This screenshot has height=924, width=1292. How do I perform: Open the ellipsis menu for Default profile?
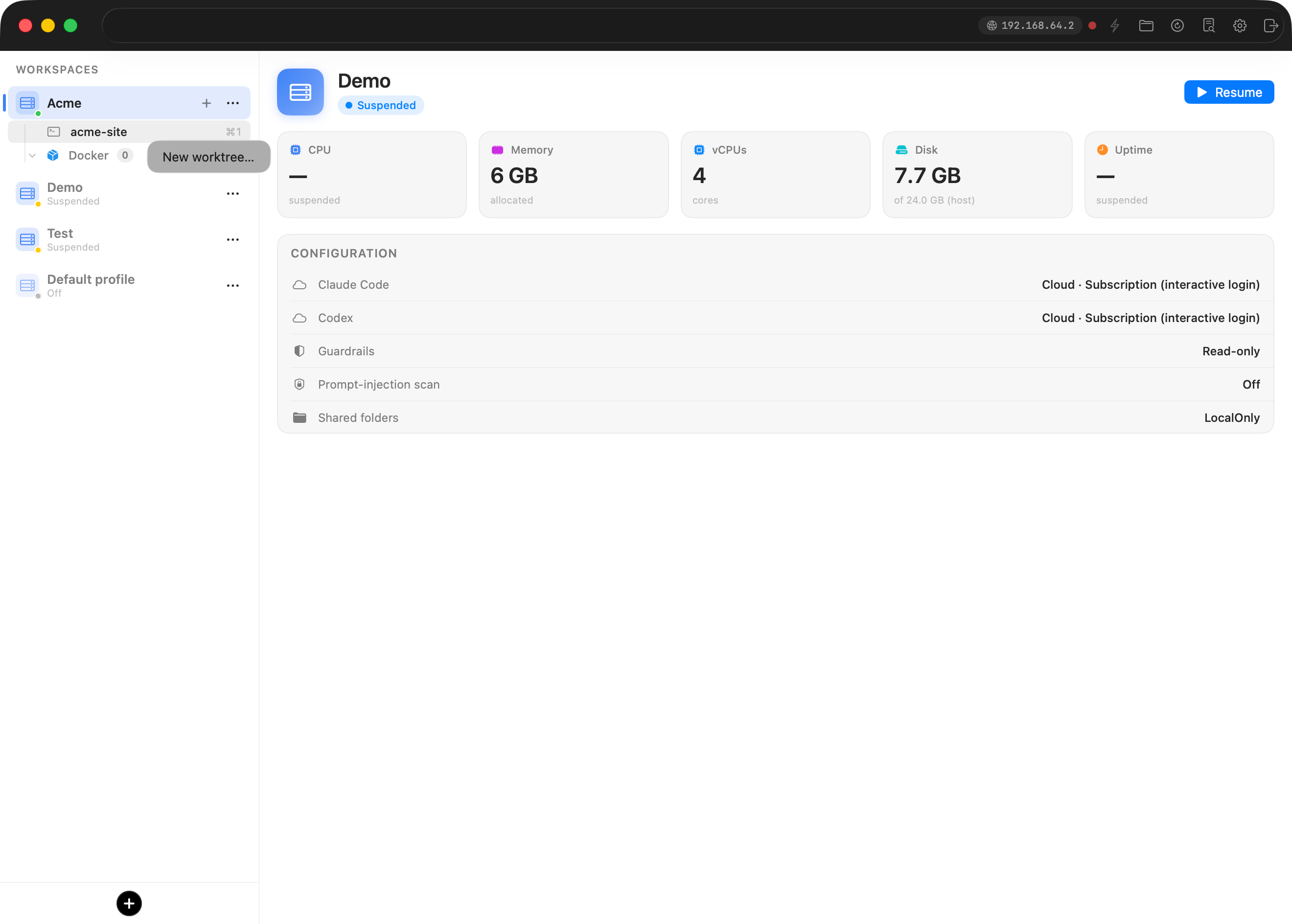point(232,286)
